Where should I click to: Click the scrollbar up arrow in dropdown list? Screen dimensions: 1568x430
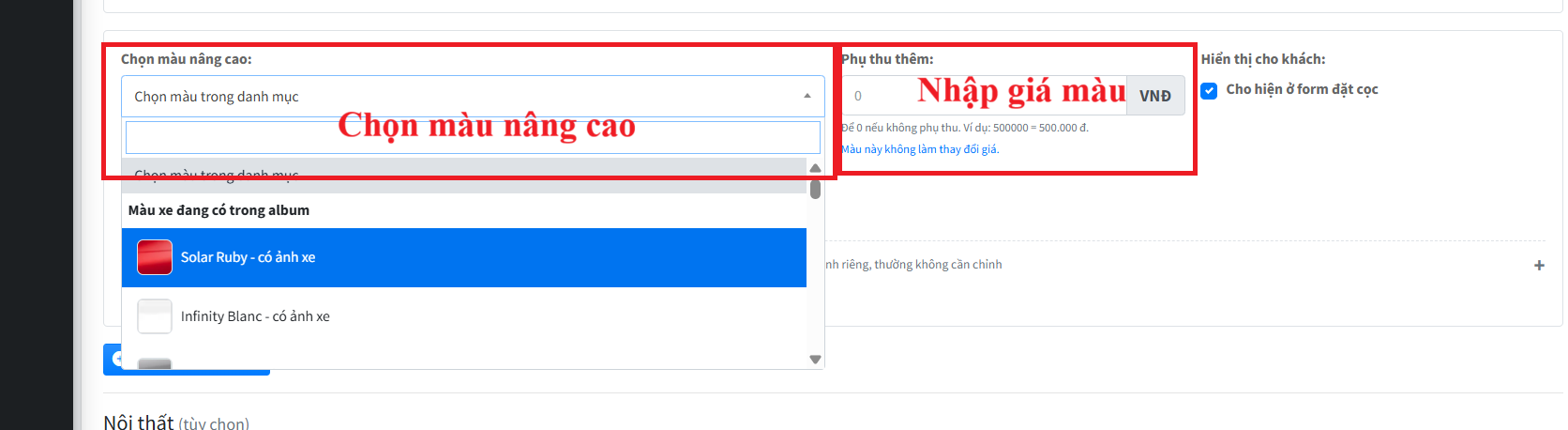pyautogui.click(x=815, y=168)
